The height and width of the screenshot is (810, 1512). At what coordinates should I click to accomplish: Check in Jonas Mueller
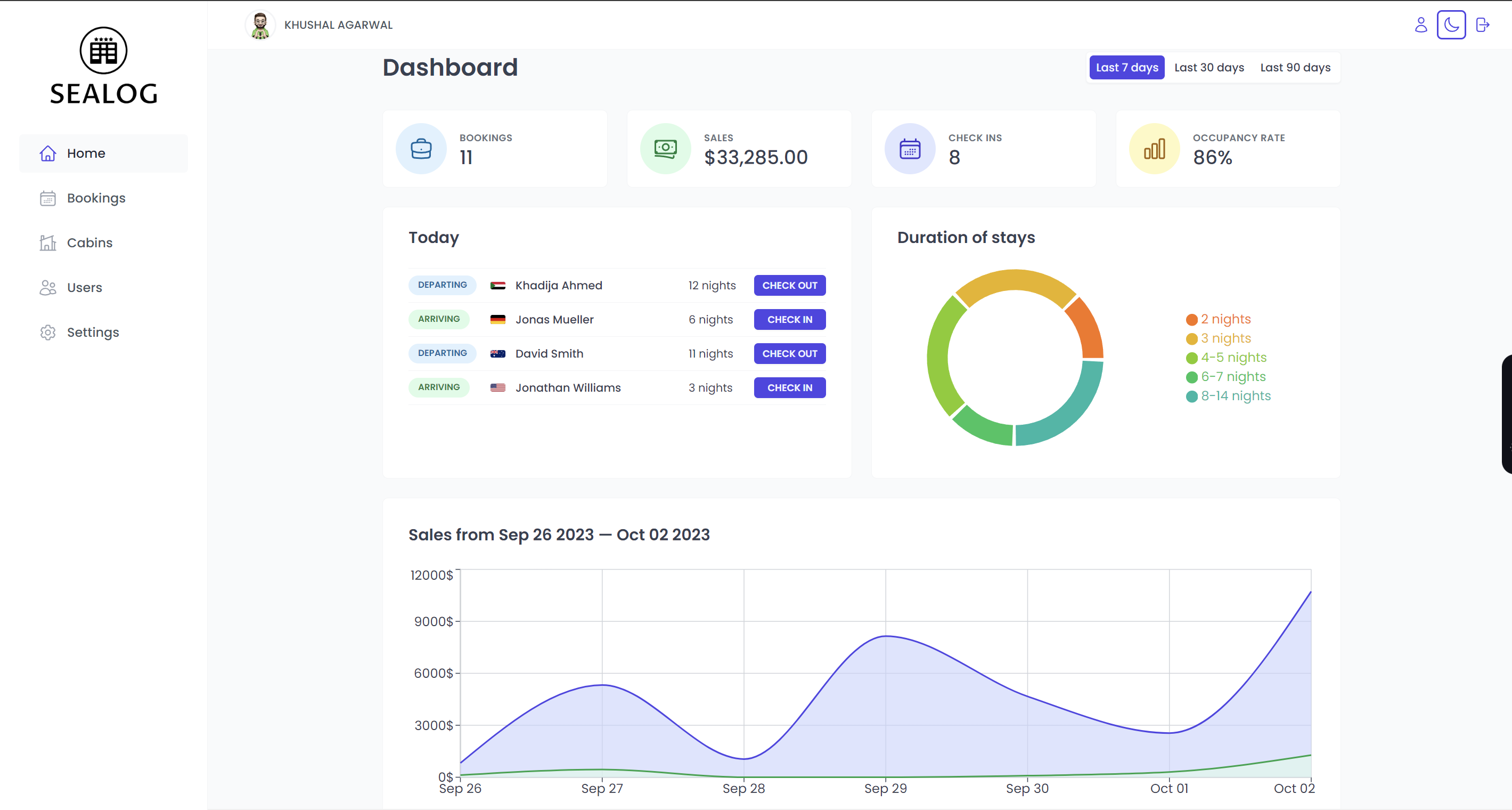(x=789, y=320)
